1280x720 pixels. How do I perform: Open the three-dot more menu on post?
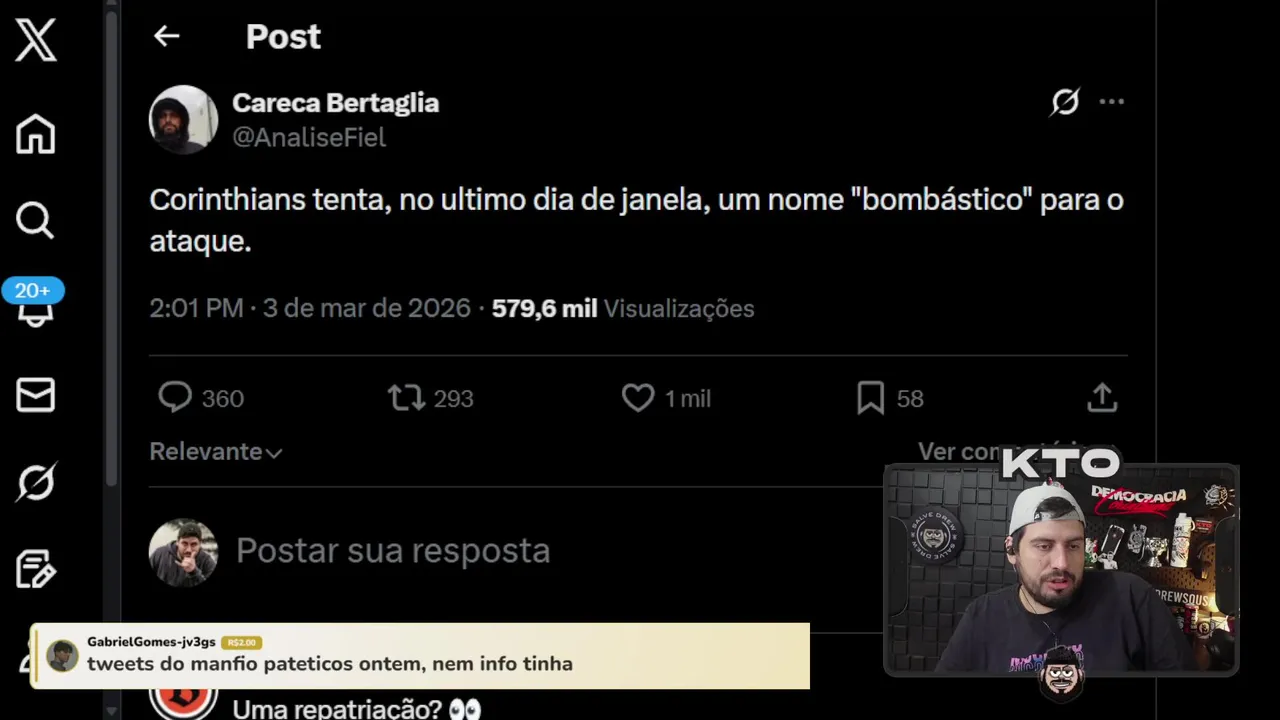tap(1112, 102)
